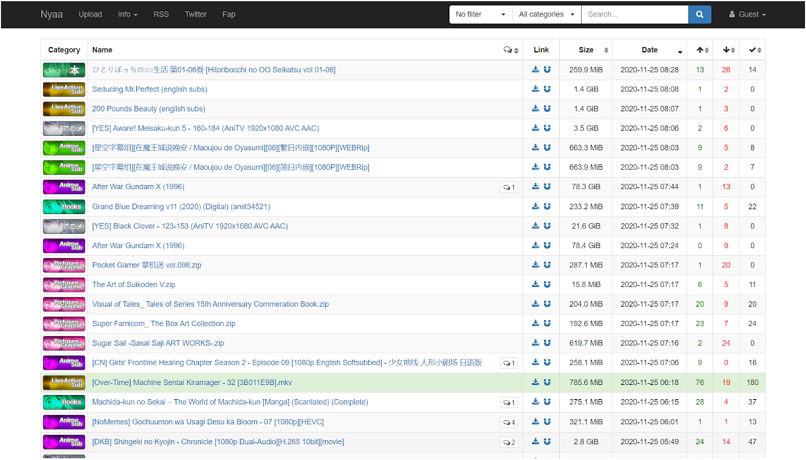Sort table by Date column

point(650,50)
